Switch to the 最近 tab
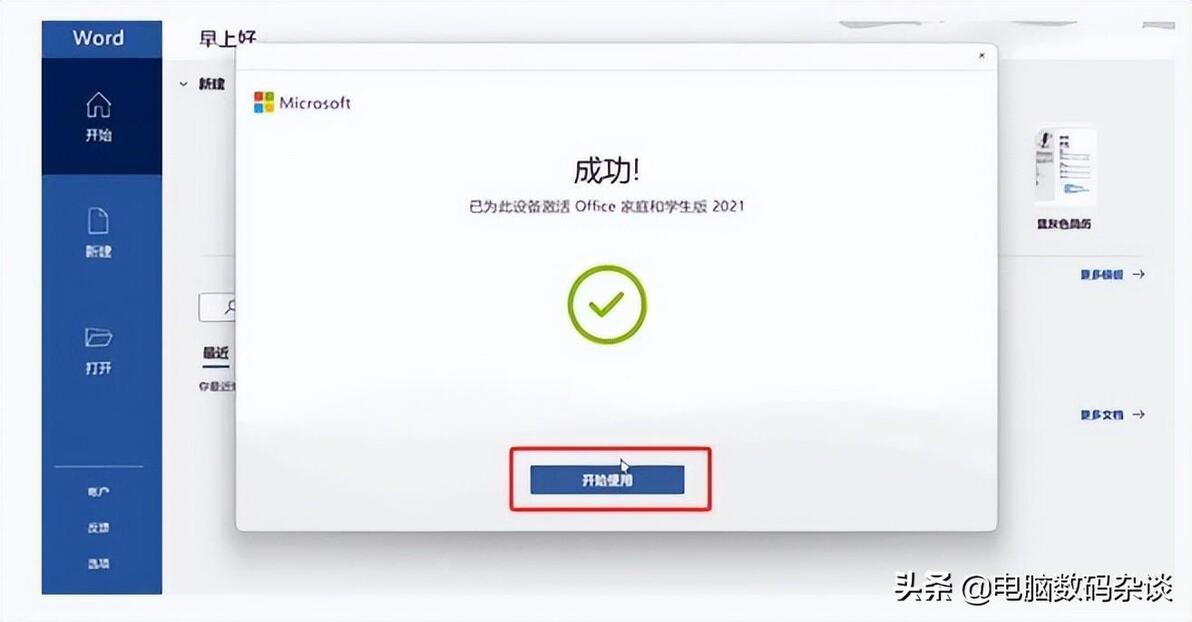1192x622 pixels. (216, 353)
